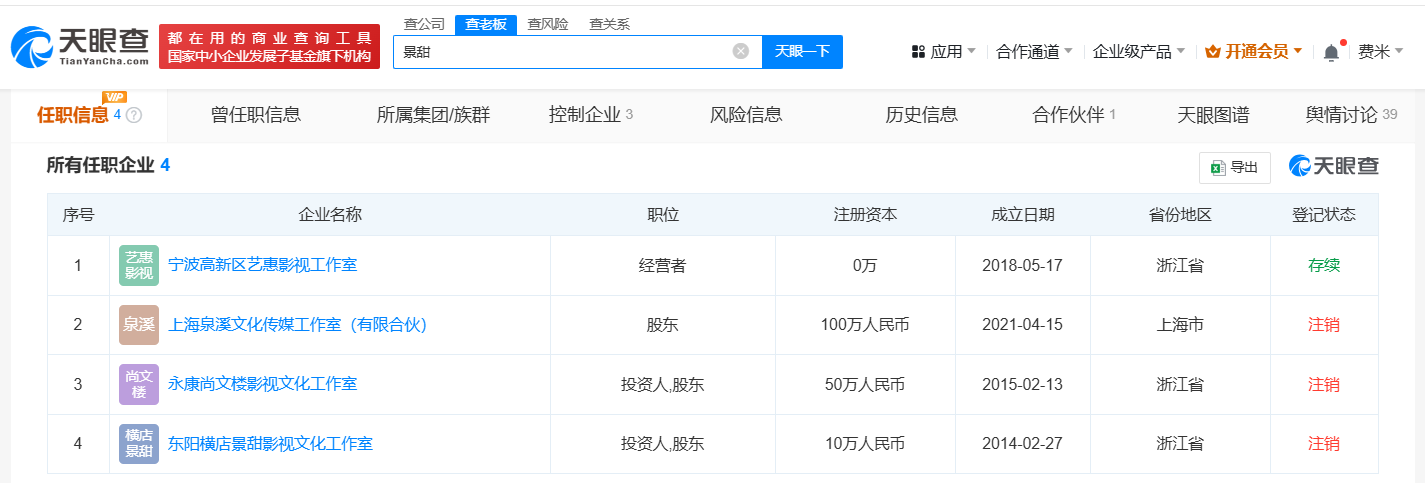
Task: Expand the 应用 dropdown menu
Action: click(944, 52)
